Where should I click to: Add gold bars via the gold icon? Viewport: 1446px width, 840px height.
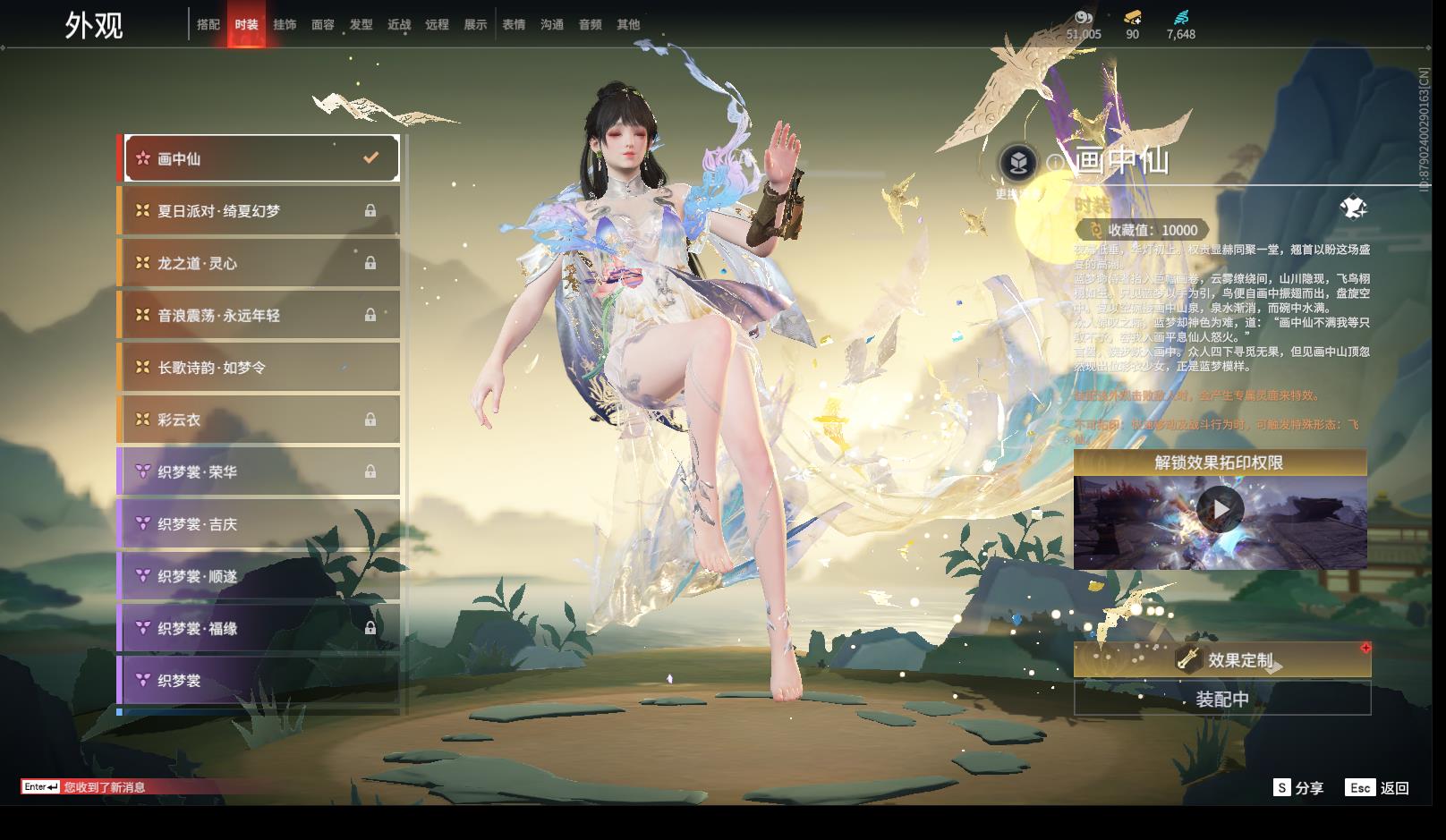[1133, 17]
